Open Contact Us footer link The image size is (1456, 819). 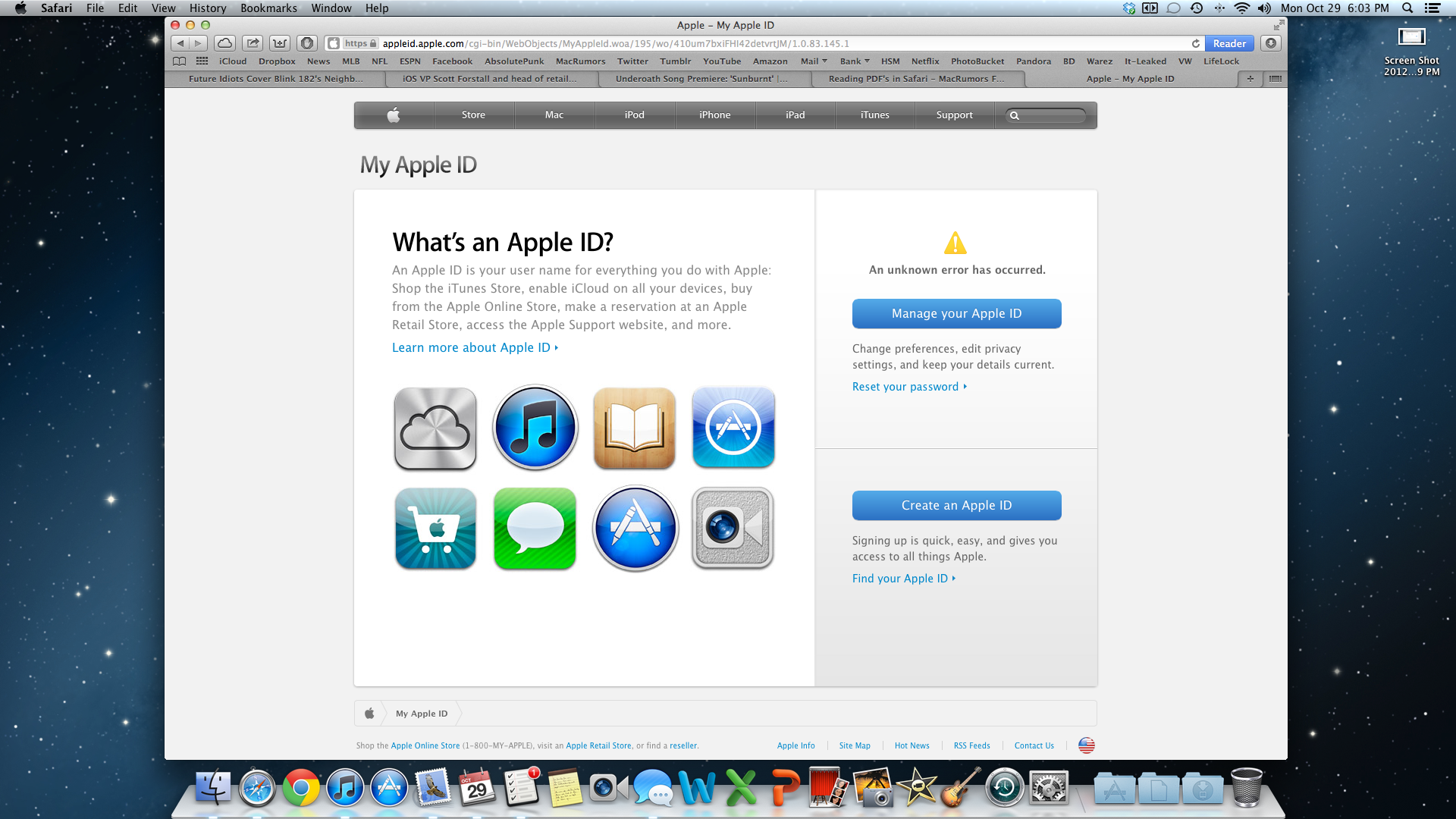[1034, 746]
